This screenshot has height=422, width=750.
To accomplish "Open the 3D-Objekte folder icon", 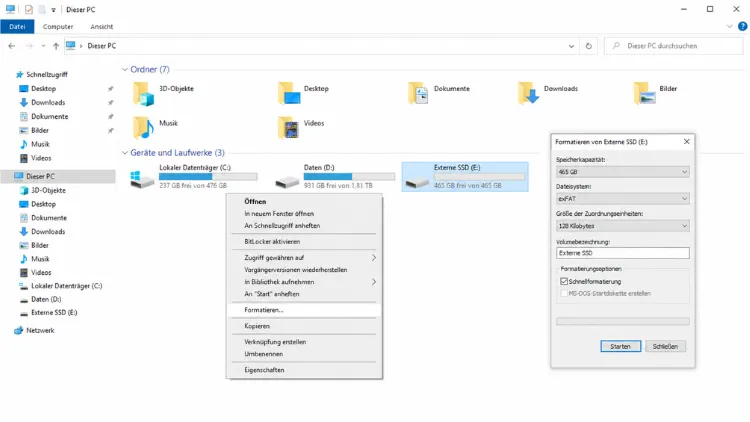I will 143,93.
